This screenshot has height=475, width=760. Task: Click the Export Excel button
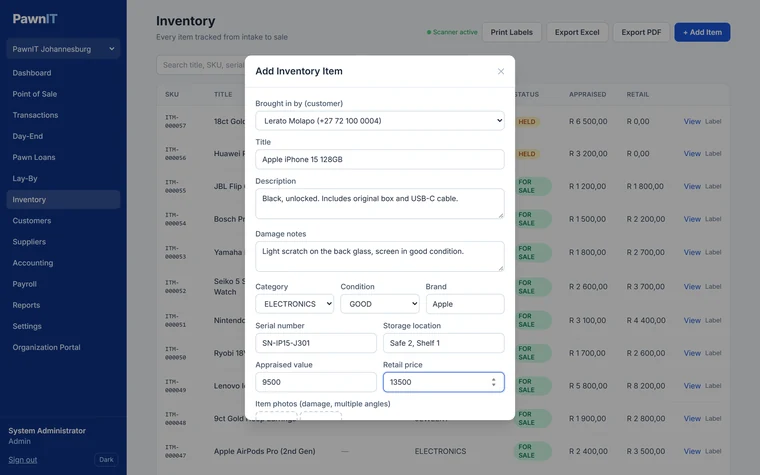point(577,32)
